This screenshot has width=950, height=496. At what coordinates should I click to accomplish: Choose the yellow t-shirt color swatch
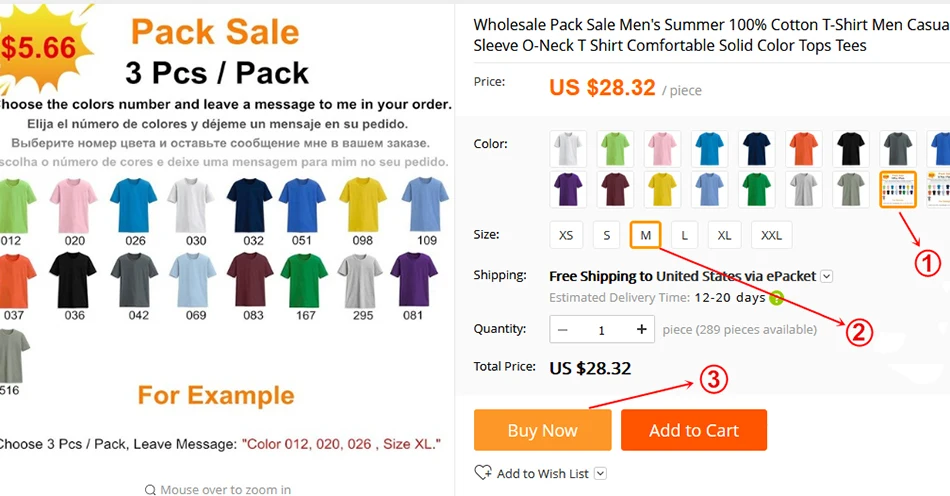[x=662, y=190]
